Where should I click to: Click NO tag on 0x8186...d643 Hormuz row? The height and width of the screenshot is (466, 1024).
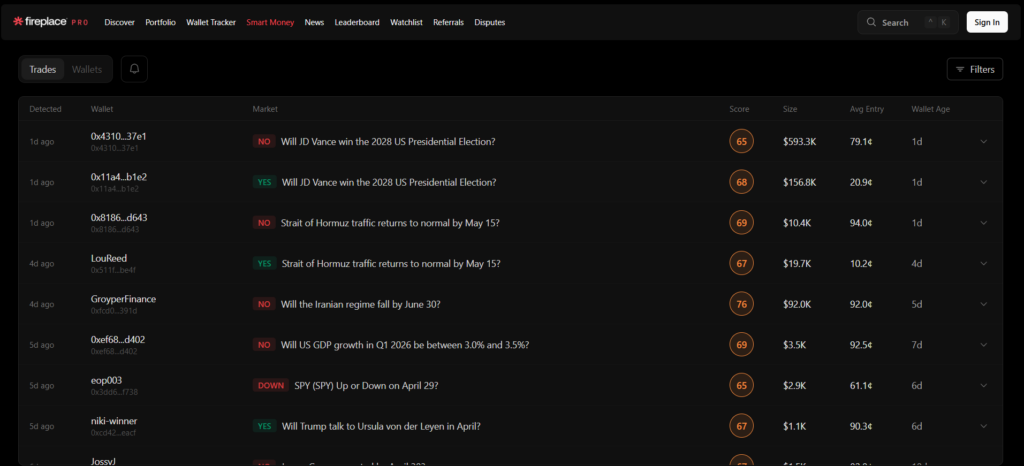point(264,223)
